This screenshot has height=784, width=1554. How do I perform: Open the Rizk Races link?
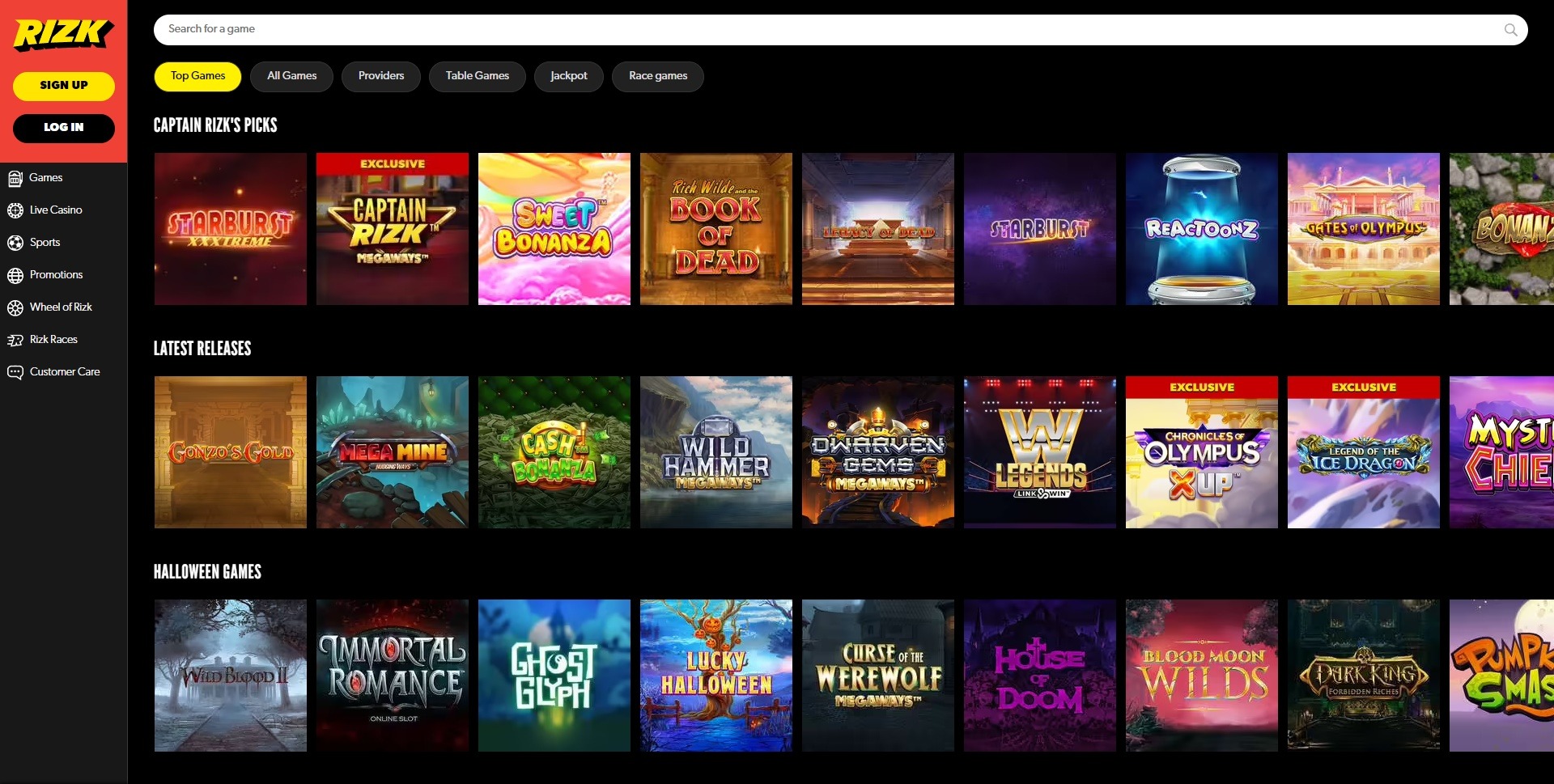pyautogui.click(x=53, y=340)
